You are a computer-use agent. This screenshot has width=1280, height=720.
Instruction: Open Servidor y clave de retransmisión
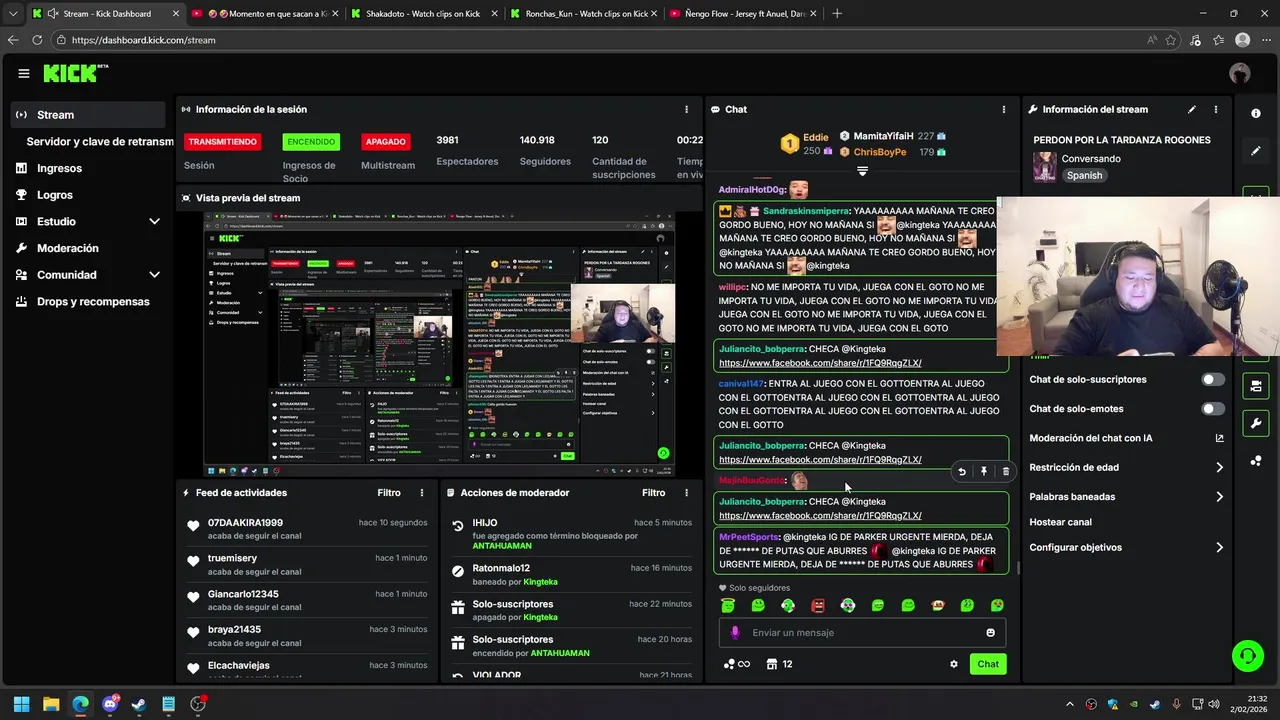coord(100,141)
